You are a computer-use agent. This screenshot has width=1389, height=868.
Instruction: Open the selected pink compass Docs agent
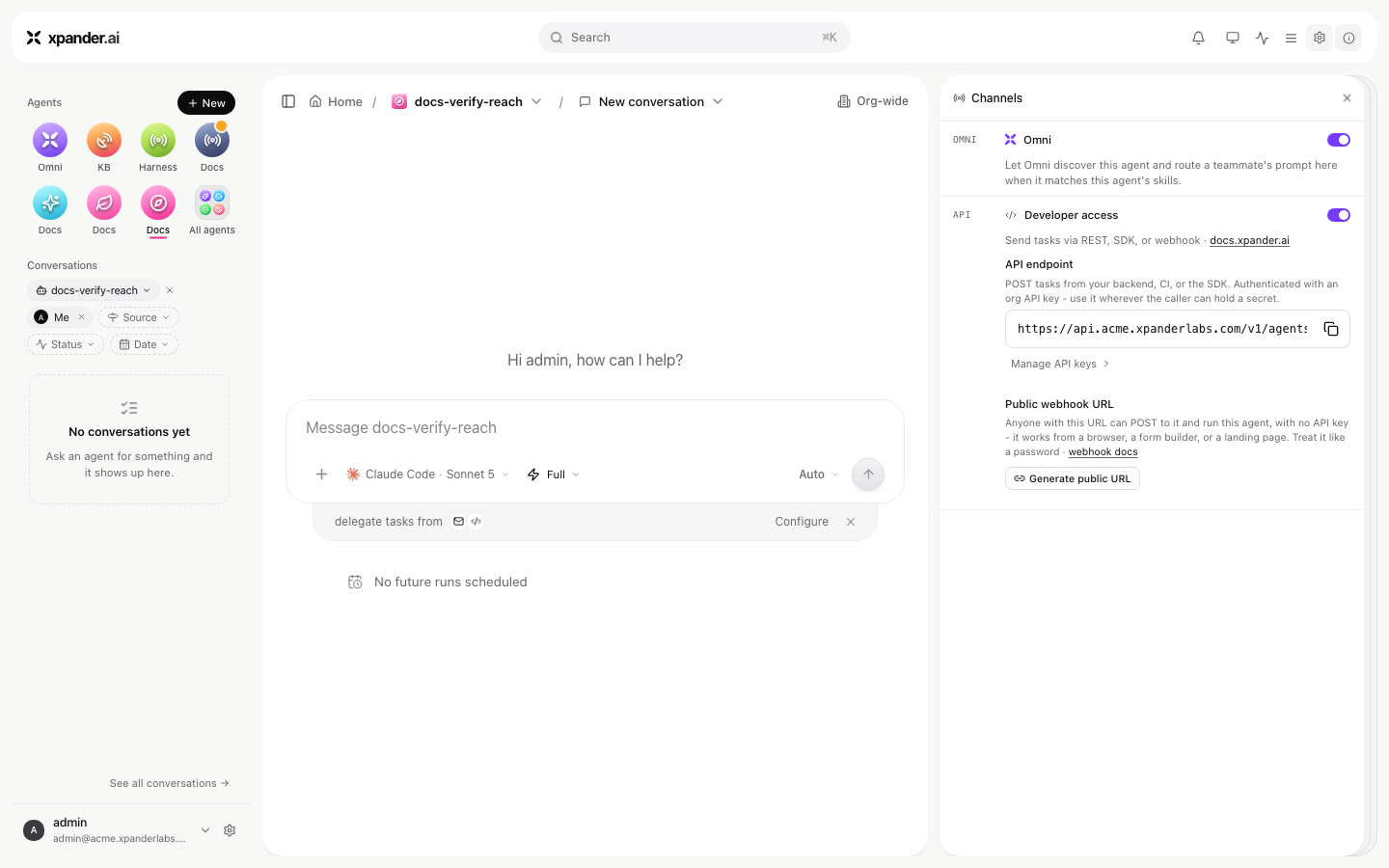(x=158, y=203)
